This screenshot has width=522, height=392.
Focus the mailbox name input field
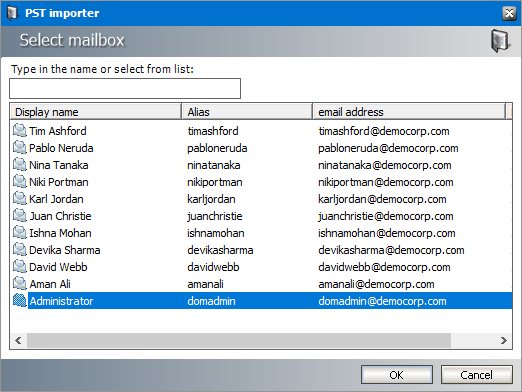[x=125, y=88]
